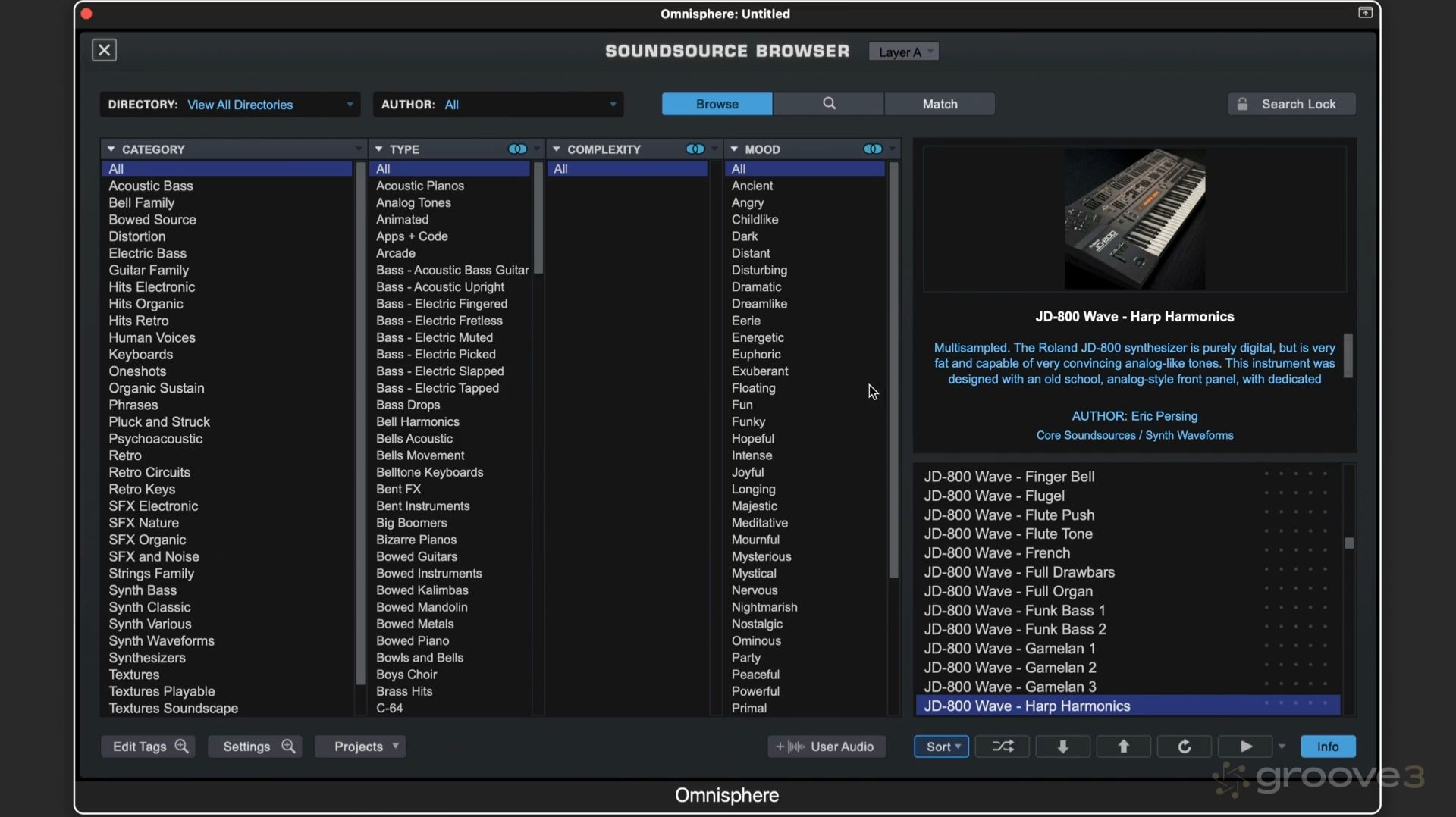Open the Layer A dropdown

click(x=904, y=52)
